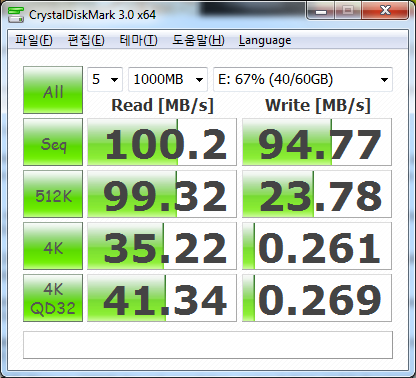Select the 4K QD32 read result 41.34
This screenshot has width=416, height=378.
(162, 298)
